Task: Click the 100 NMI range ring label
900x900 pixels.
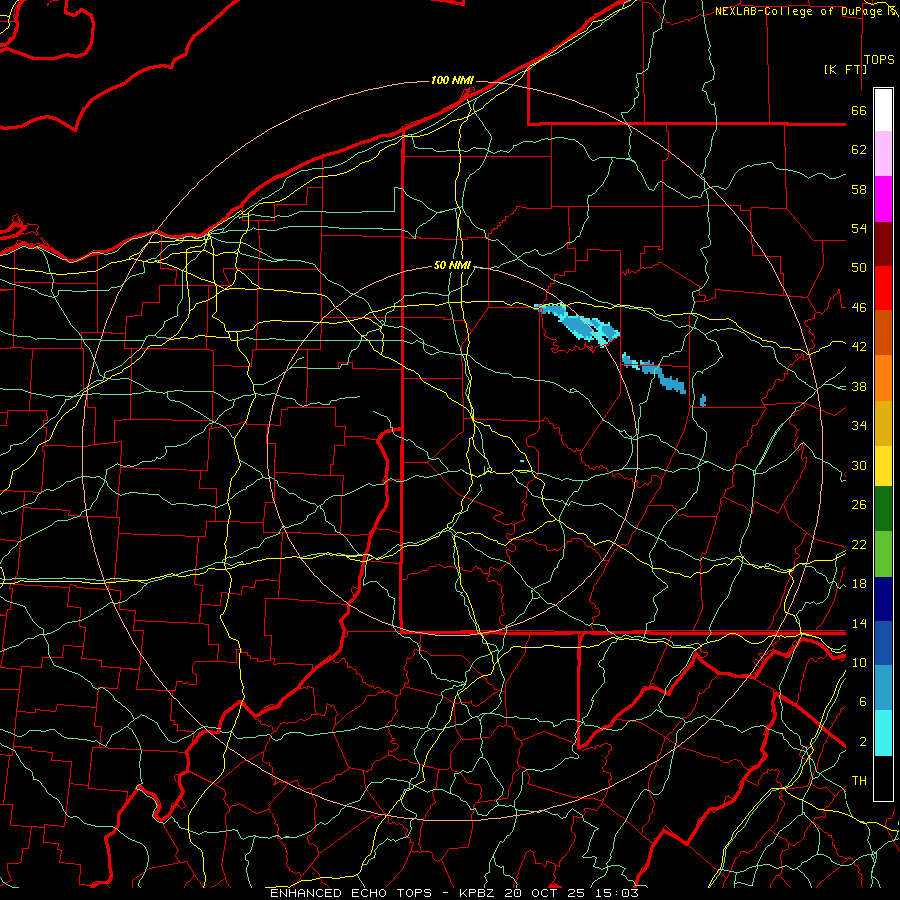Action: pos(452,80)
